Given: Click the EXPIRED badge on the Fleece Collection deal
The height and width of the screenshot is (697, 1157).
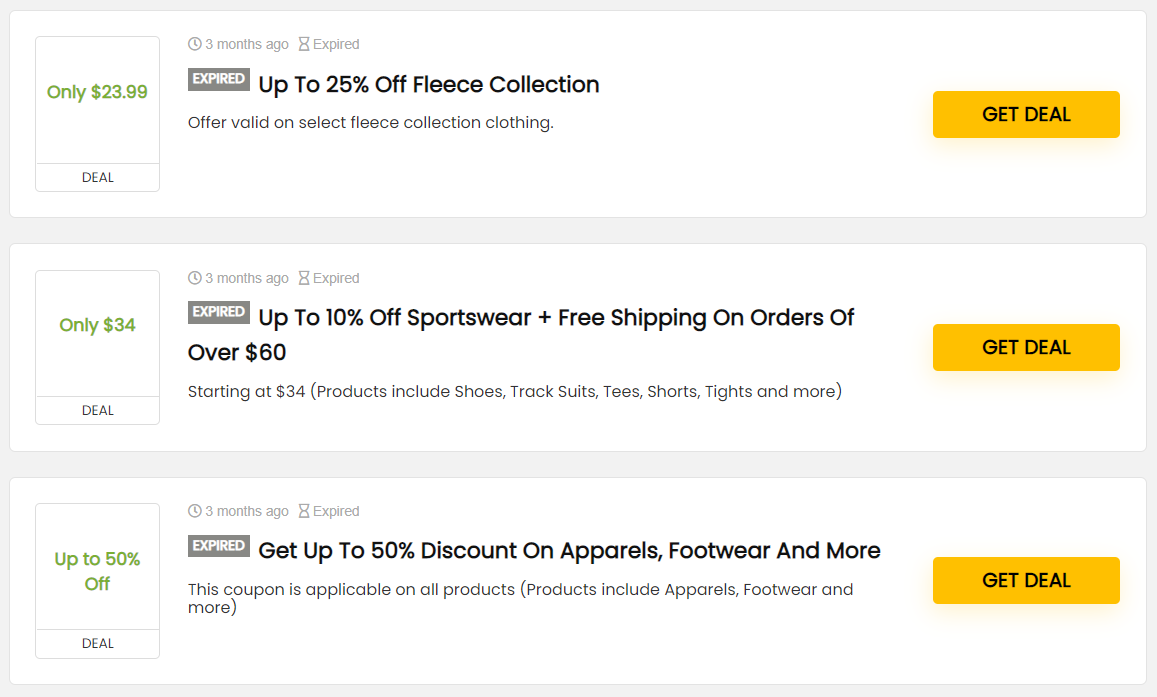Looking at the screenshot, I should pos(218,79).
